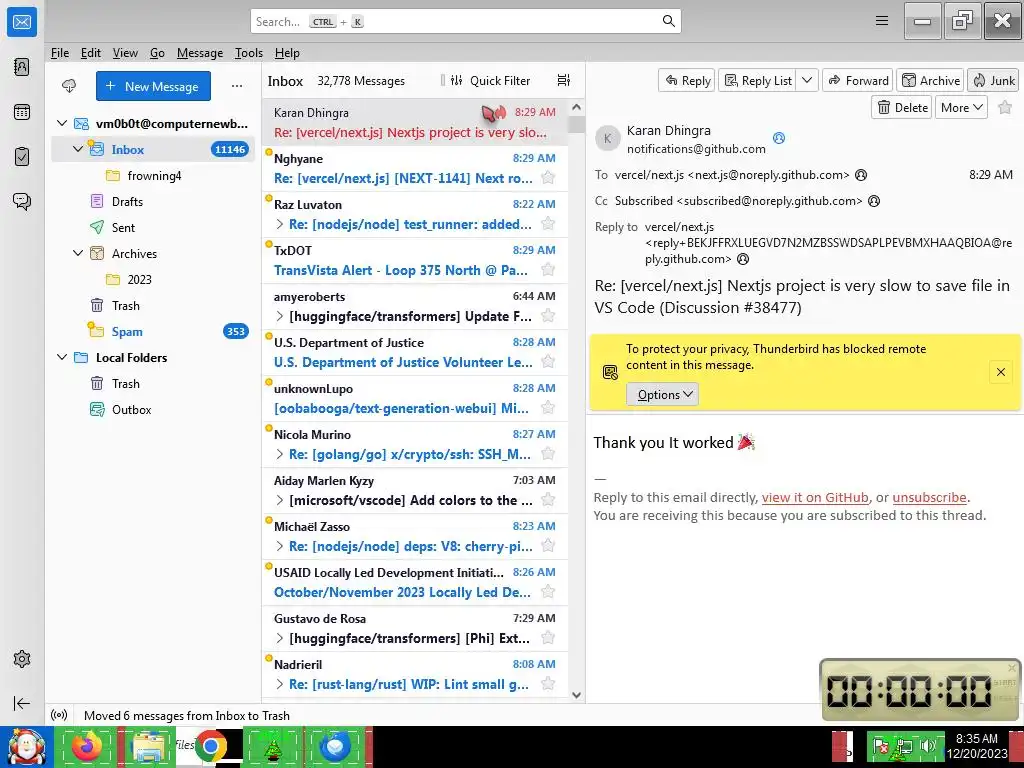Viewport: 1024px width, 768px height.
Task: Expand the Raz Luvaton thread
Action: coord(280,224)
